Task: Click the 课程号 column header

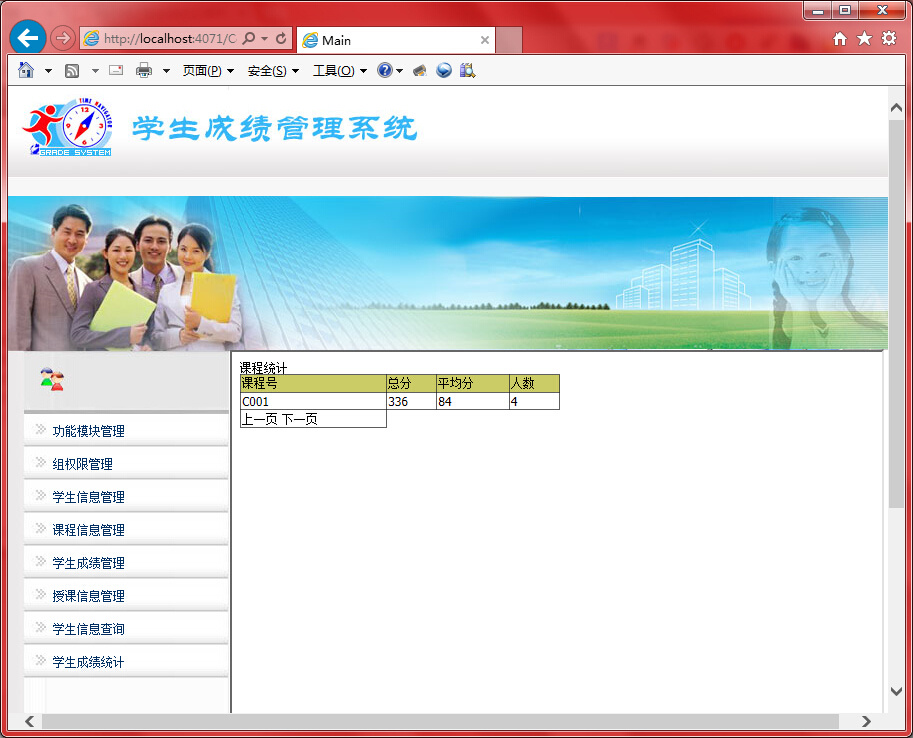Action: point(313,383)
